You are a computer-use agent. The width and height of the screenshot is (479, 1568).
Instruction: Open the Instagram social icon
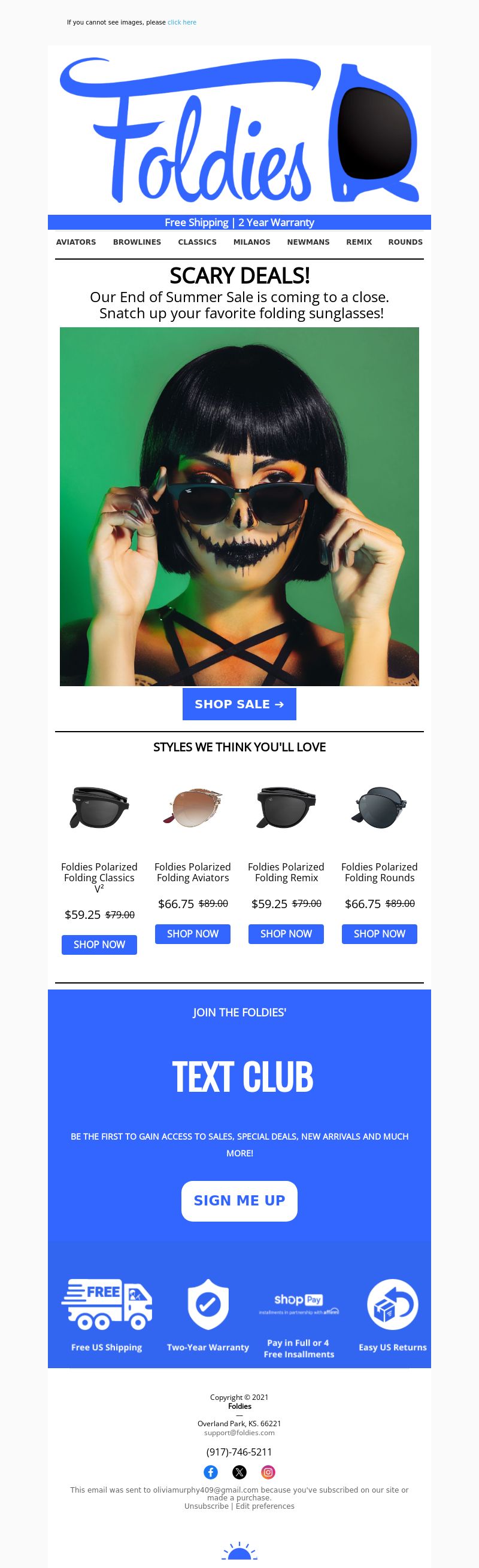pyautogui.click(x=268, y=1472)
